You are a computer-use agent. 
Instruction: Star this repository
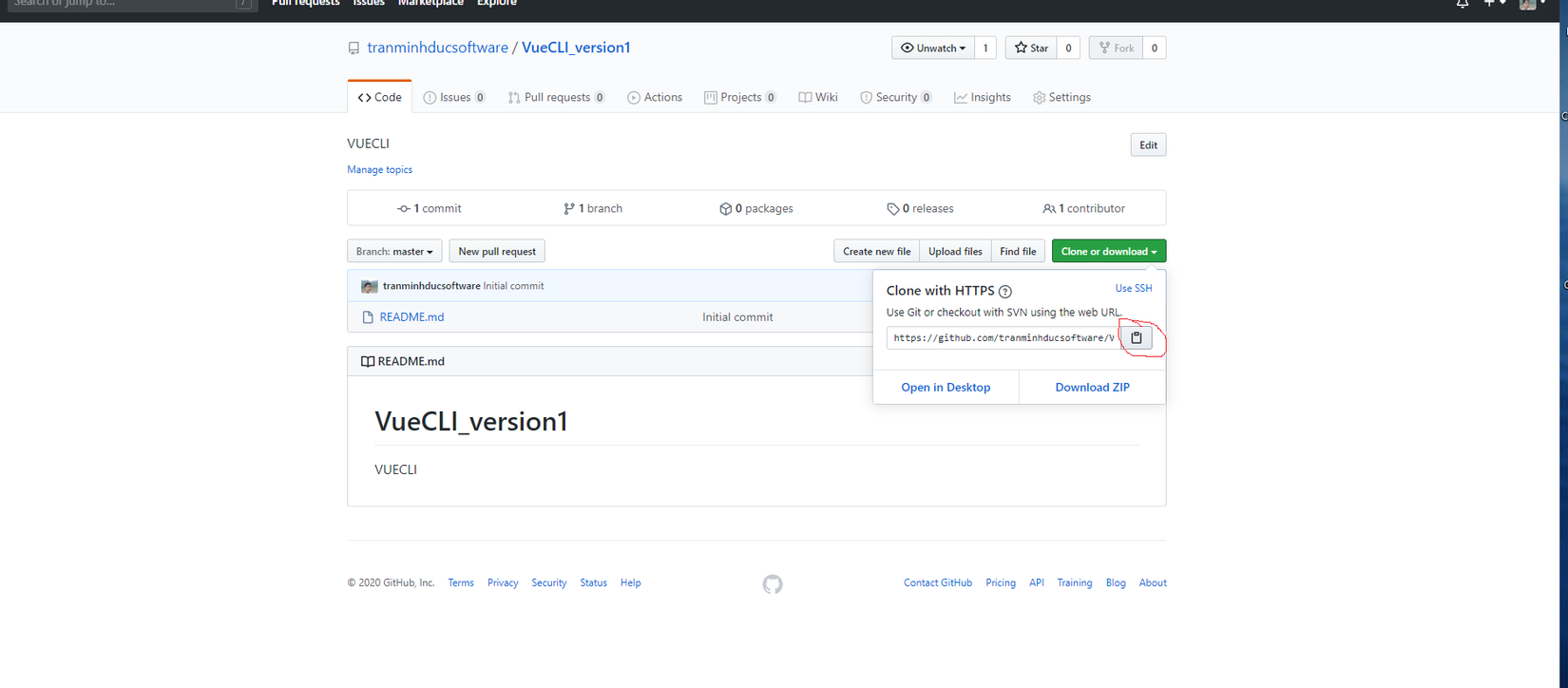pos(1031,48)
